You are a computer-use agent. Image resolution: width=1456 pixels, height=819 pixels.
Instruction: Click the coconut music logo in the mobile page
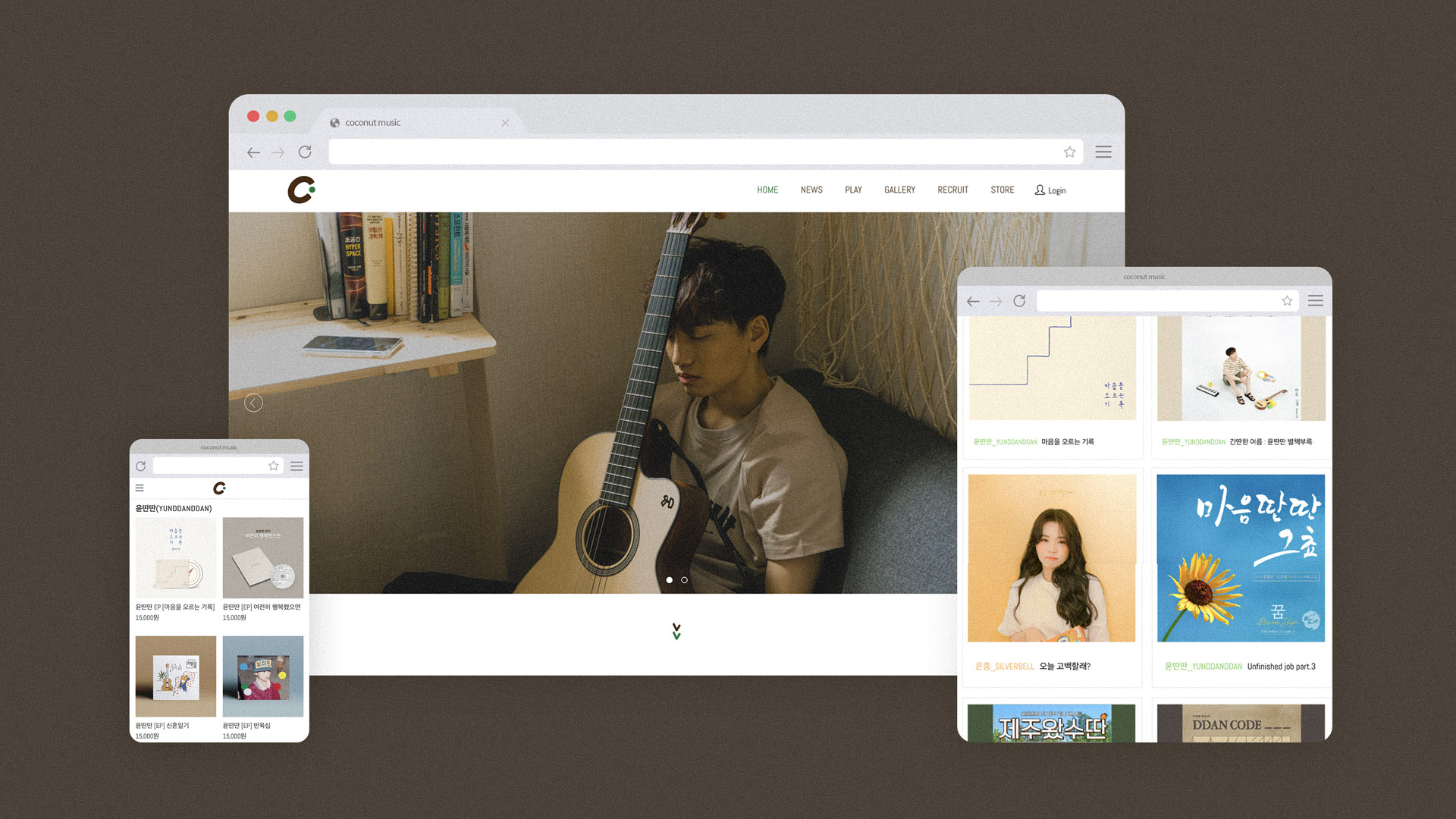(x=219, y=488)
